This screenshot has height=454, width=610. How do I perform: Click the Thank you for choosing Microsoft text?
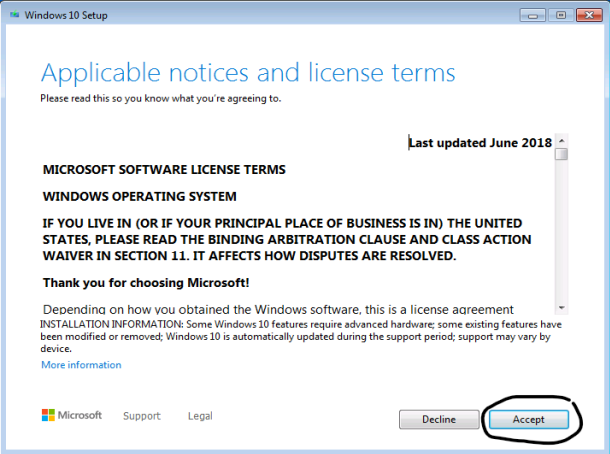146,283
